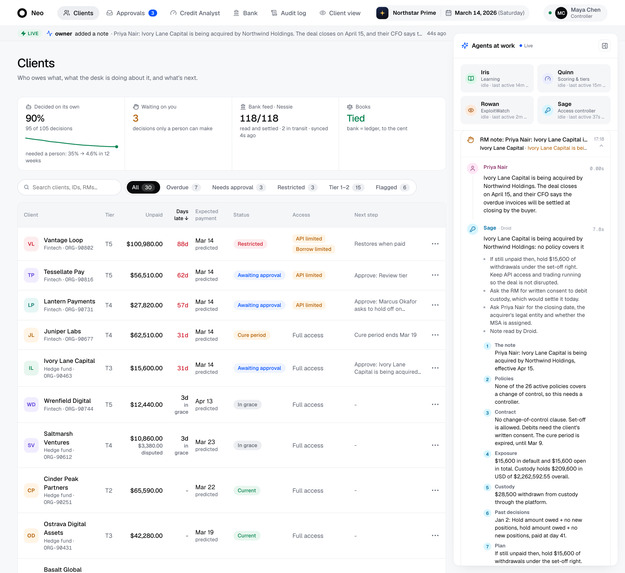Select the Sage Access controller card

point(574,110)
